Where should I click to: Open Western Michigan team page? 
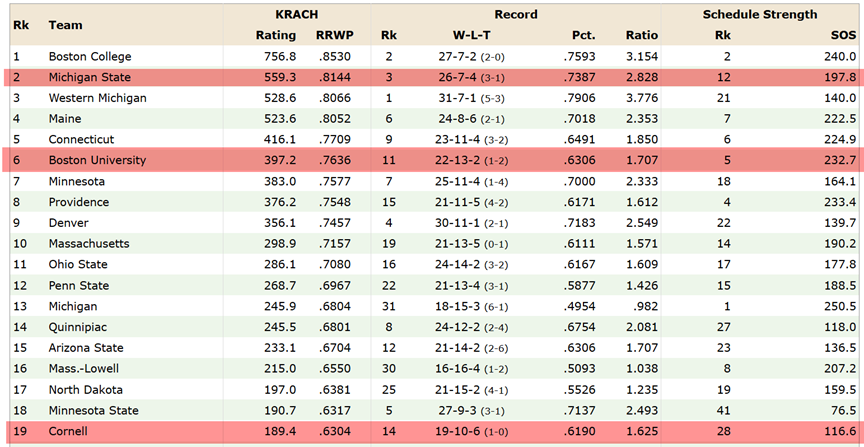click(98, 98)
